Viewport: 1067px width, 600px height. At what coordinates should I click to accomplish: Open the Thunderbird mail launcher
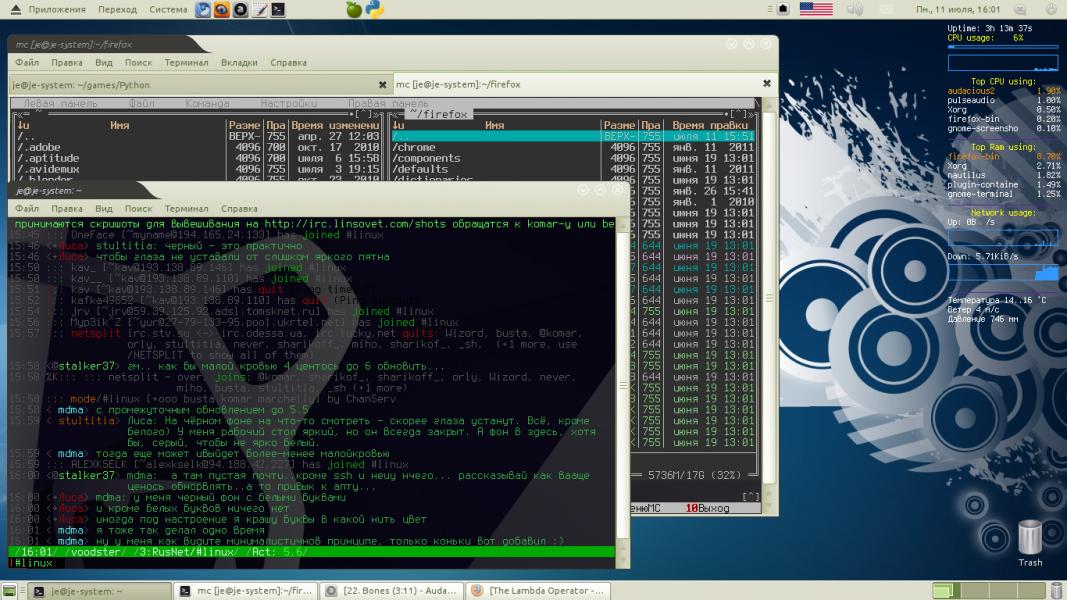pos(203,9)
